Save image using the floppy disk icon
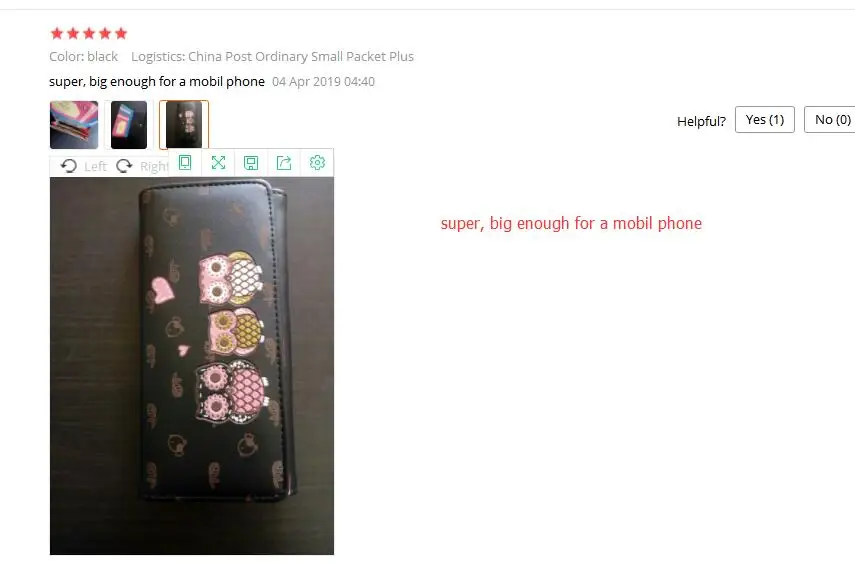Viewport: 855px width, 569px height. (251, 163)
